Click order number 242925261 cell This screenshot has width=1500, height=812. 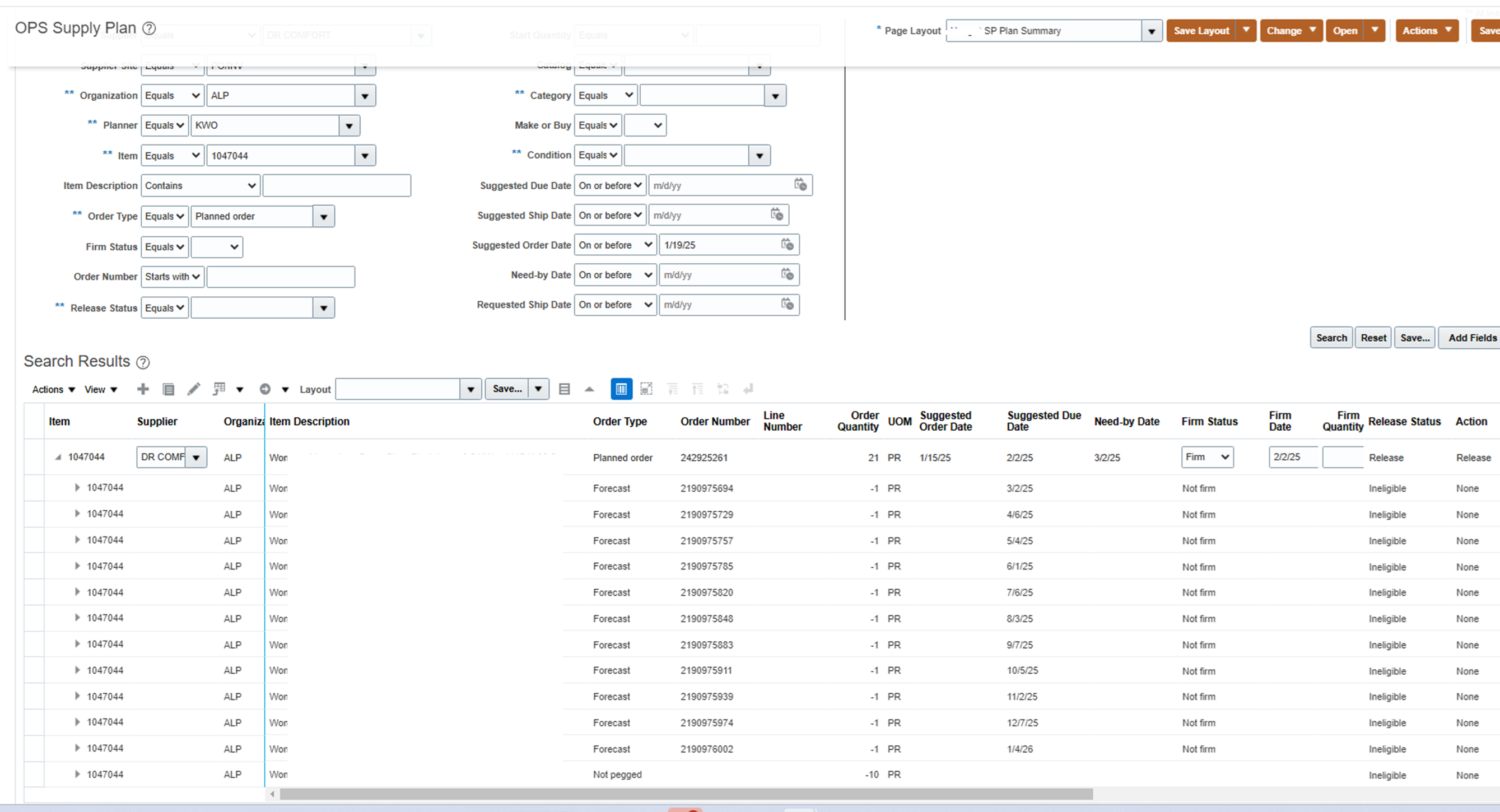(704, 458)
